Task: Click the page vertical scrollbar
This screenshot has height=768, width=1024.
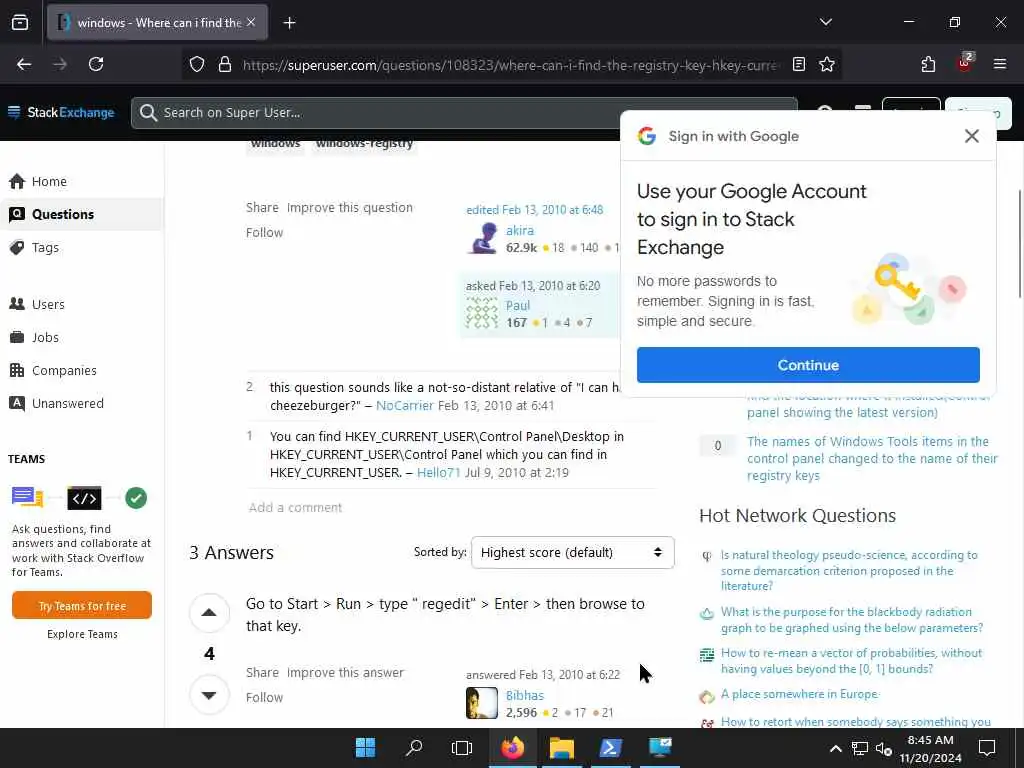Action: coord(1019,244)
